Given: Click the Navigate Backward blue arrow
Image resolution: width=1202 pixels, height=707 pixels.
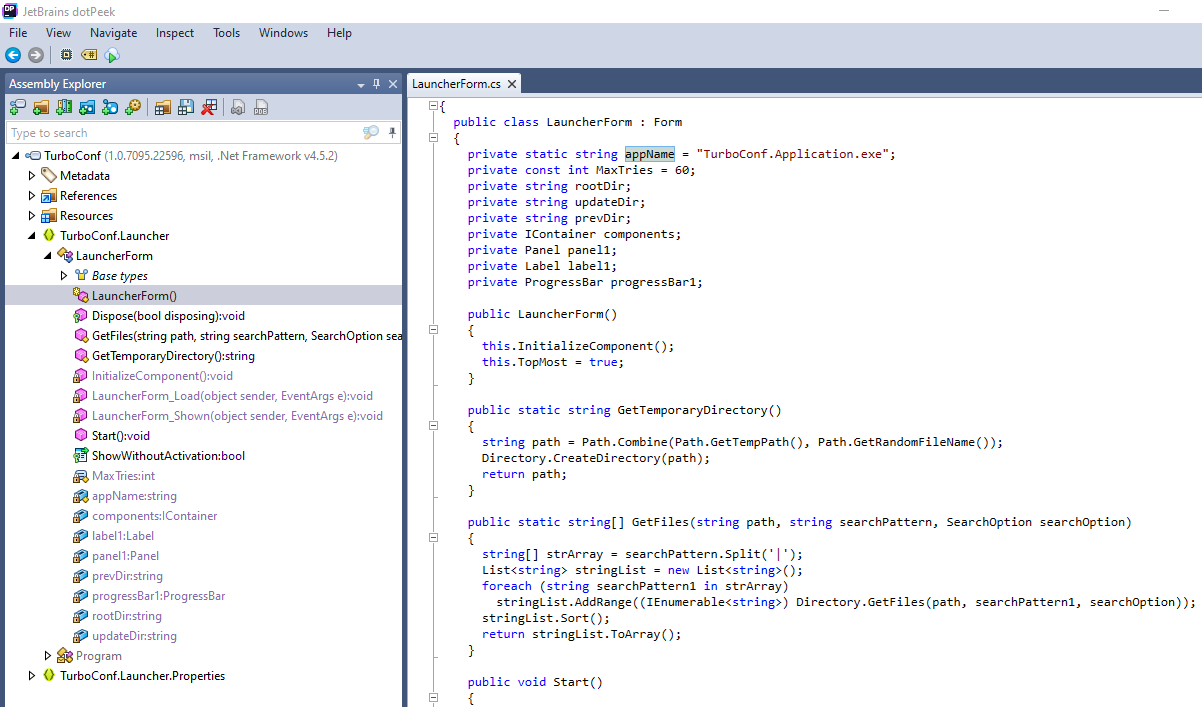Looking at the screenshot, I should click(13, 55).
